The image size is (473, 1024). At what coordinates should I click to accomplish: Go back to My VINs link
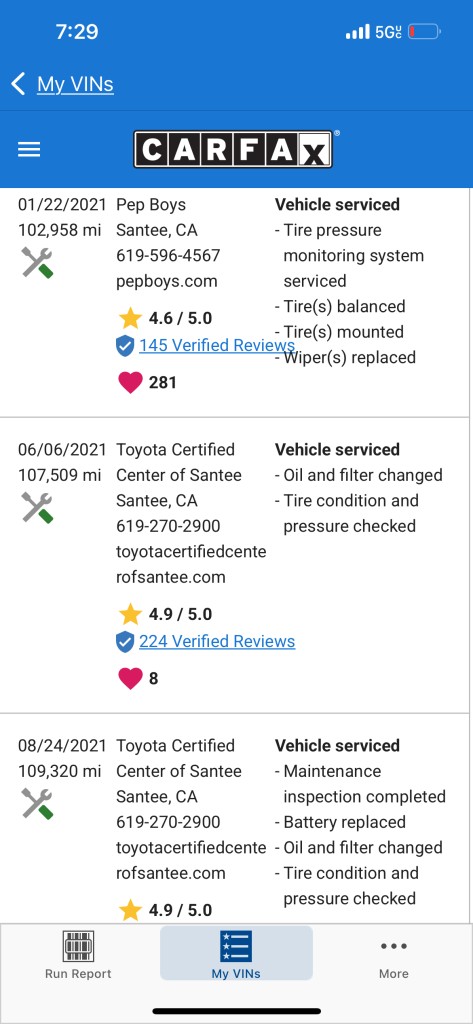click(x=75, y=84)
